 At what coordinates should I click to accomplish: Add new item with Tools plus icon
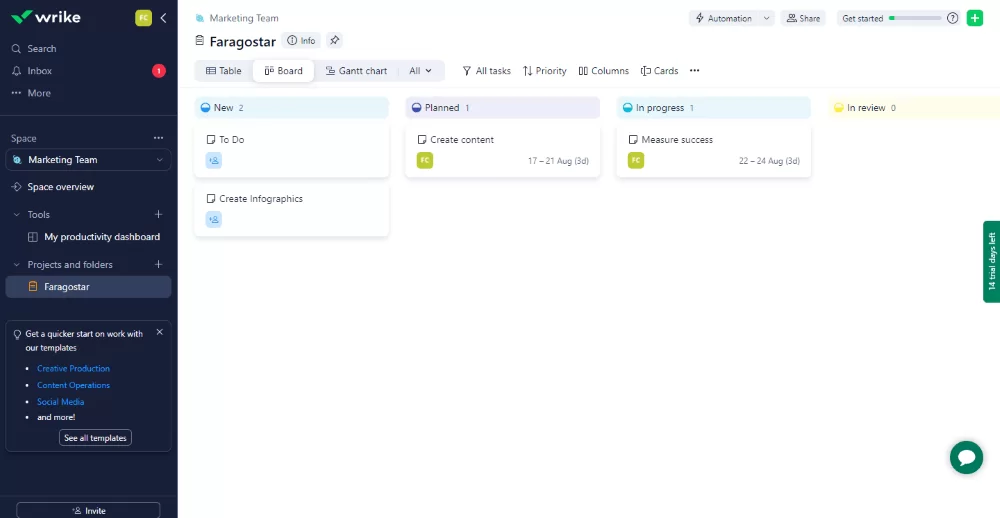point(159,214)
